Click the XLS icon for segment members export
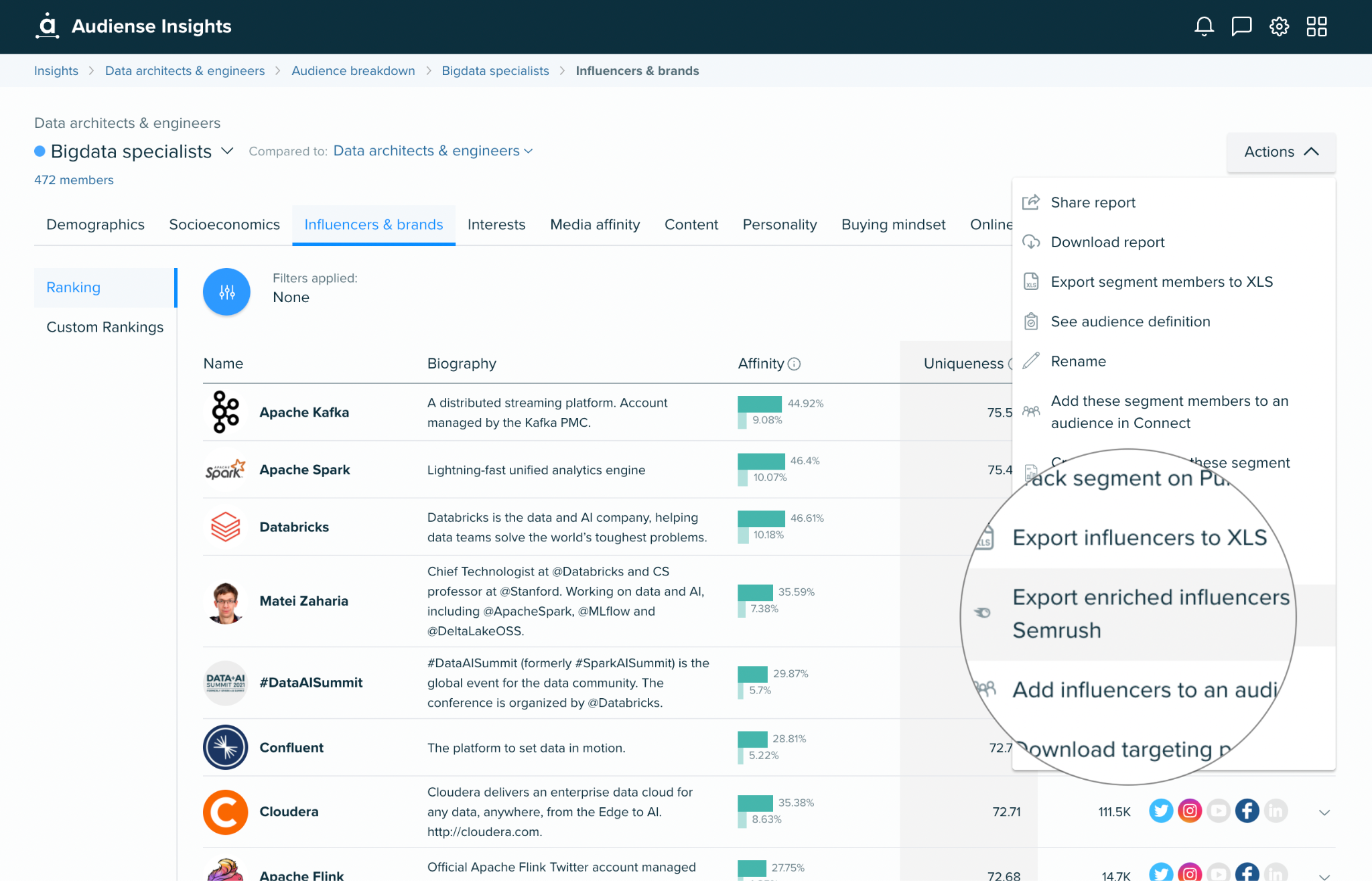 point(1031,281)
